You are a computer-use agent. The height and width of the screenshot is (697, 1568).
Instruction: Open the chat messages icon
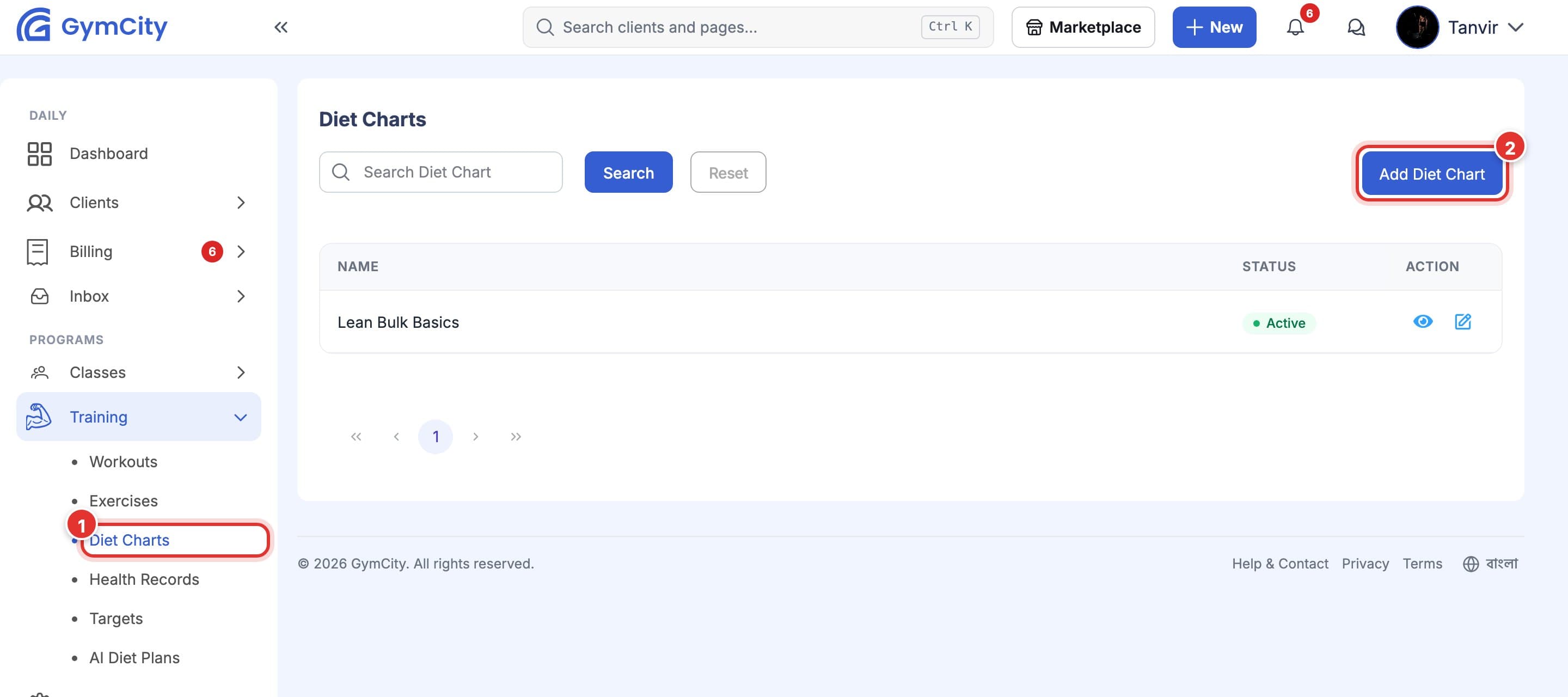click(1356, 27)
